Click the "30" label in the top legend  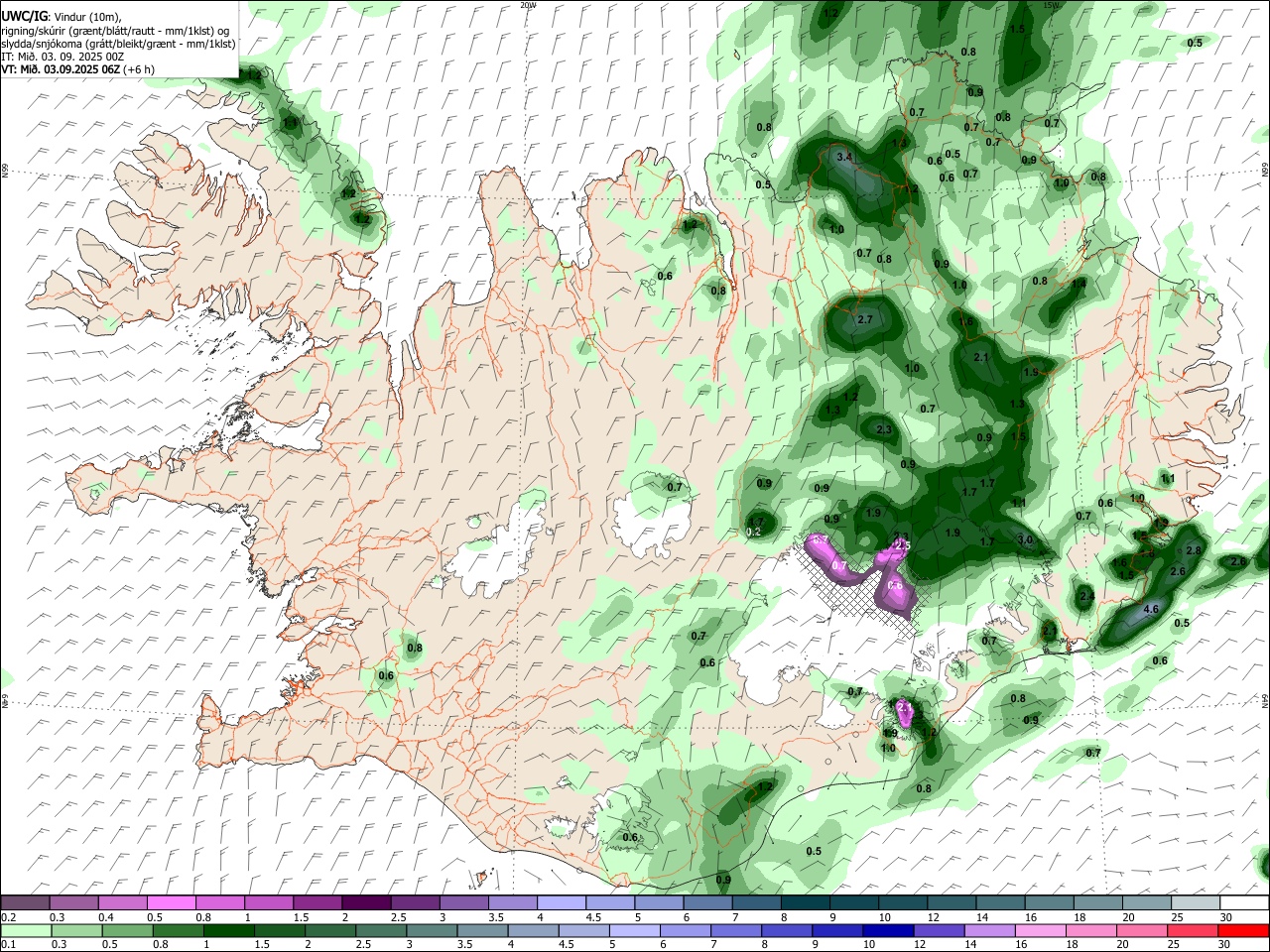click(x=1226, y=916)
